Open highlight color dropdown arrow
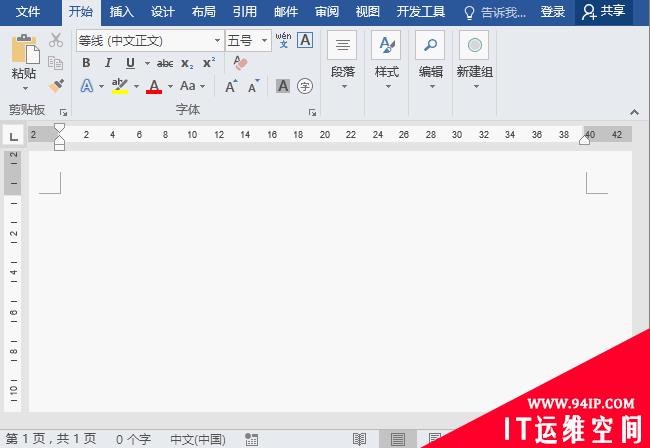The width and height of the screenshot is (650, 448). (136, 87)
